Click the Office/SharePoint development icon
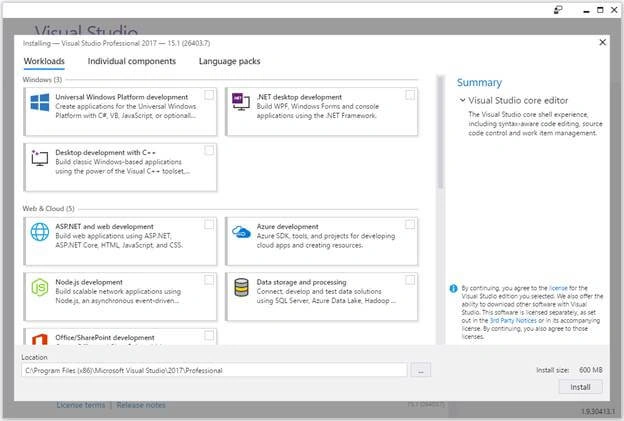 (x=40, y=339)
